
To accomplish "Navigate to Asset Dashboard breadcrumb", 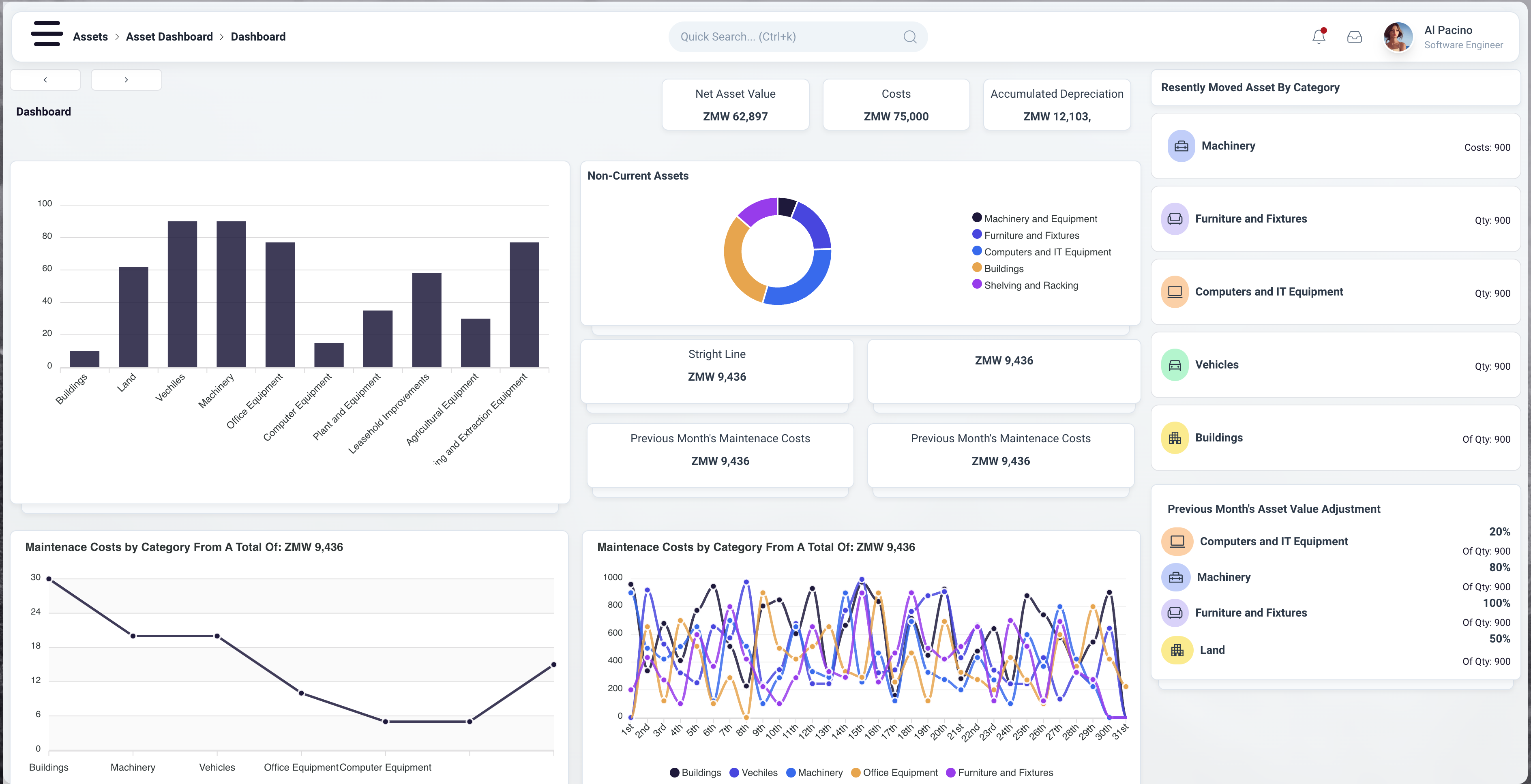I will click(x=169, y=37).
